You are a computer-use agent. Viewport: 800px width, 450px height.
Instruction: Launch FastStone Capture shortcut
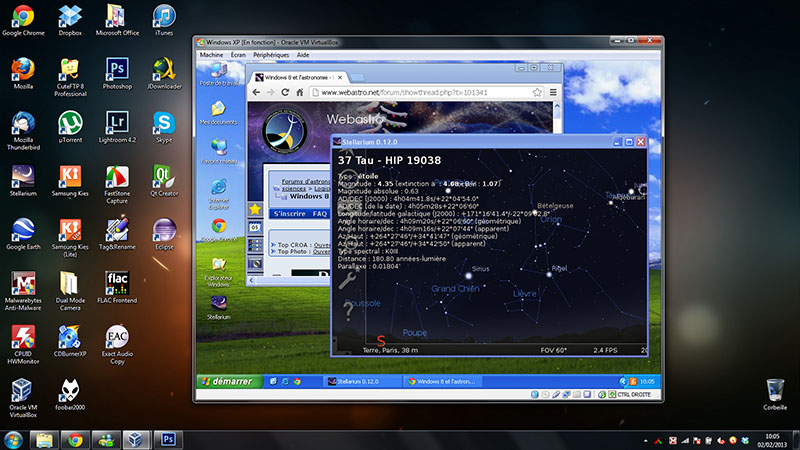[x=117, y=185]
